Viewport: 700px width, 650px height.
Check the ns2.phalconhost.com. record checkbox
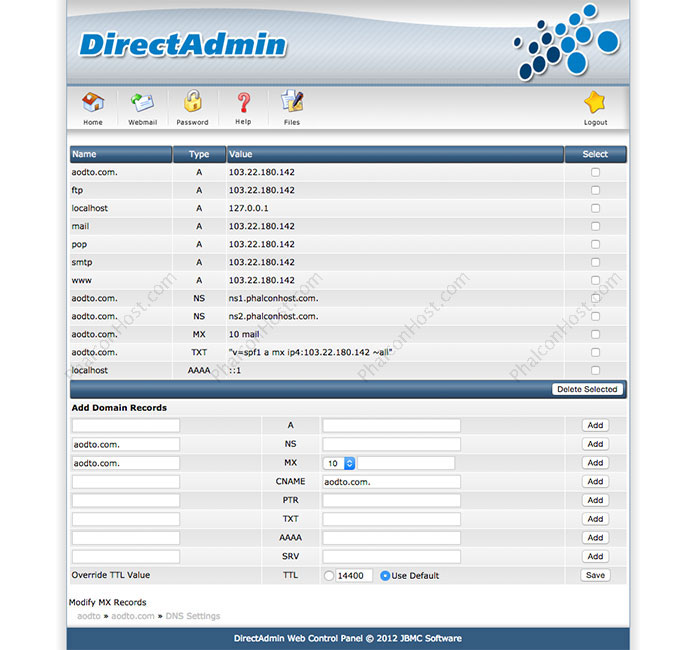click(595, 317)
